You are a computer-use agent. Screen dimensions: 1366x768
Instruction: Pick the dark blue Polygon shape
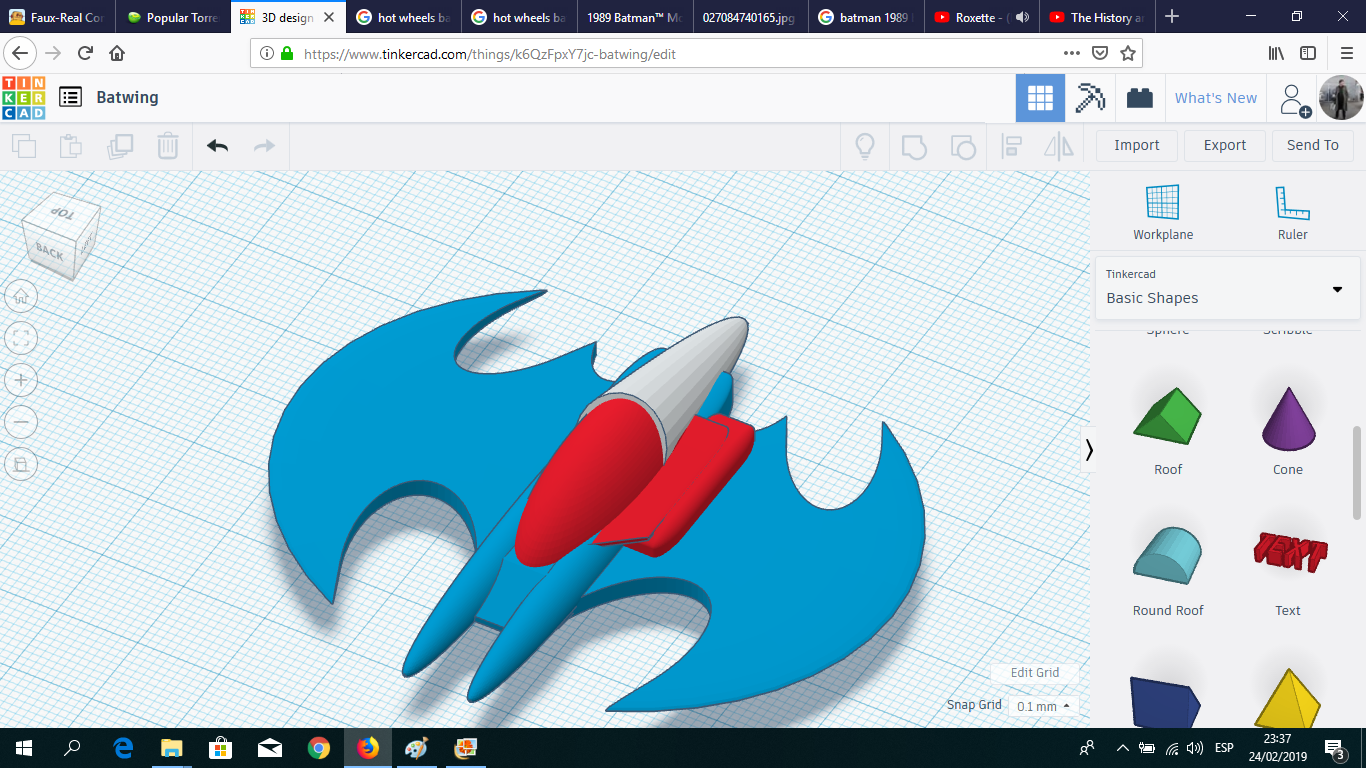coord(1165,702)
